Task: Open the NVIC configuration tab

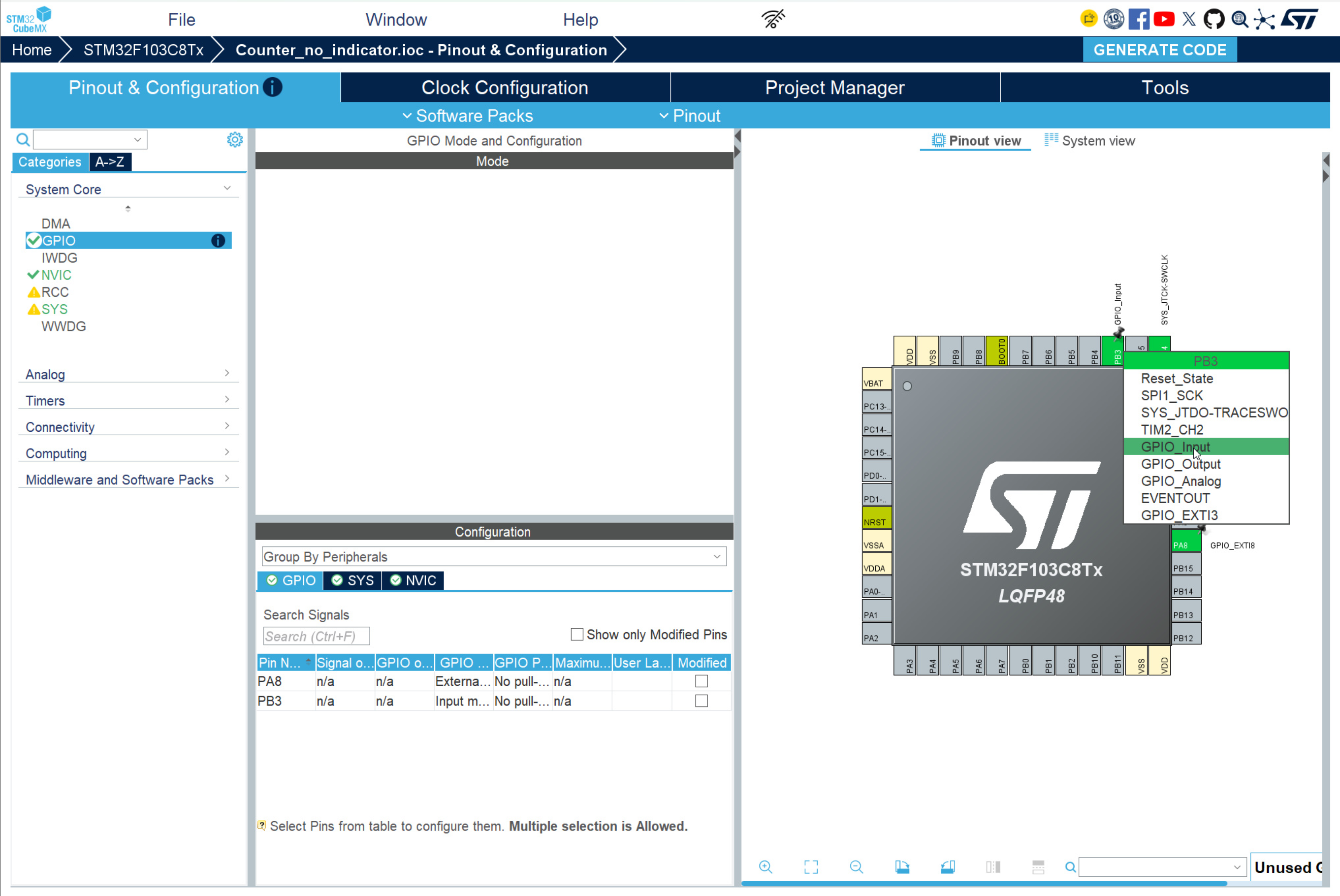Action: (x=413, y=580)
